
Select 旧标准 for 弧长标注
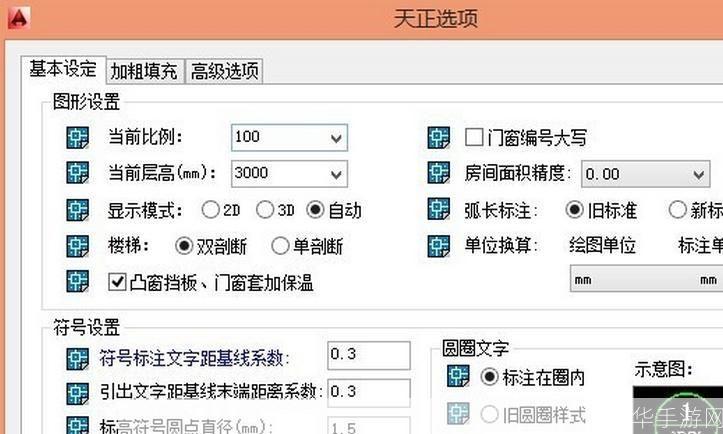click(575, 210)
